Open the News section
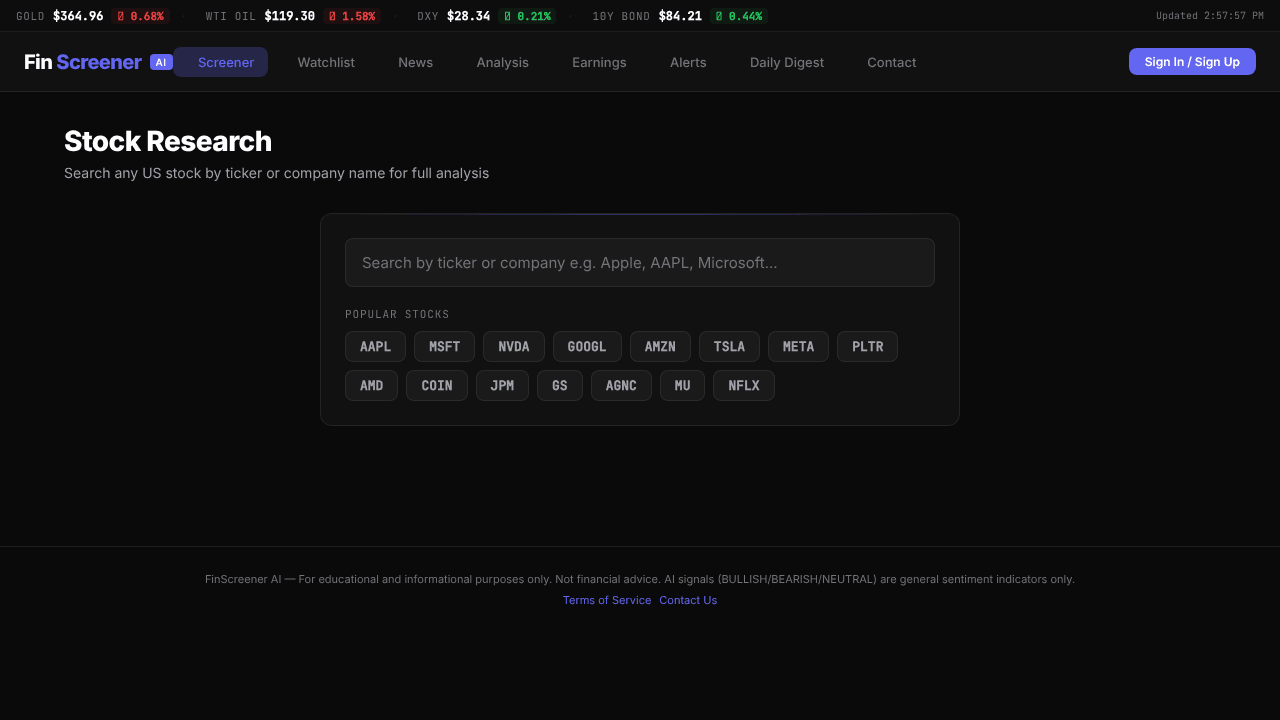1280x720 pixels. point(415,62)
